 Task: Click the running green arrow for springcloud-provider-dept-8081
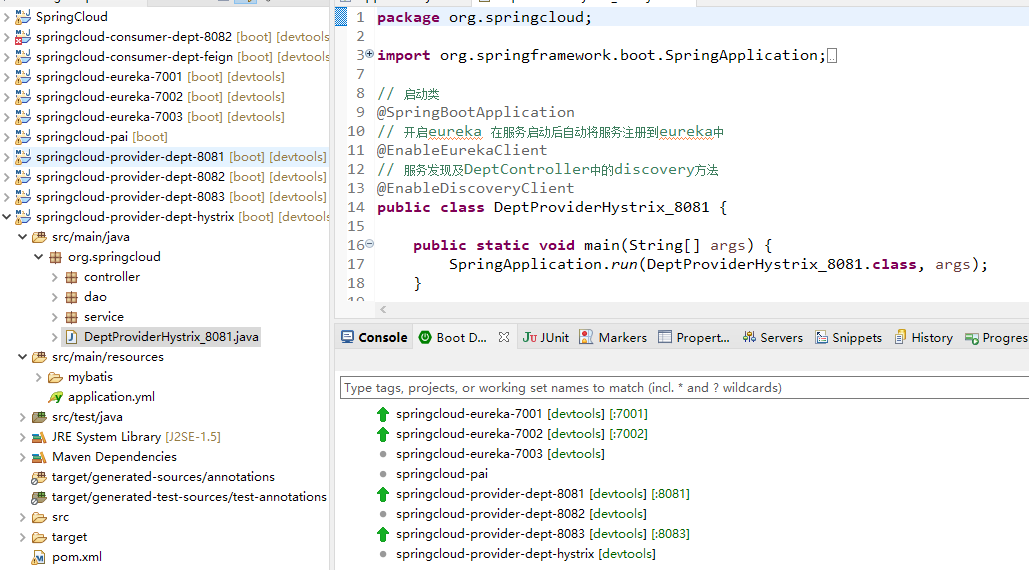(x=383, y=494)
